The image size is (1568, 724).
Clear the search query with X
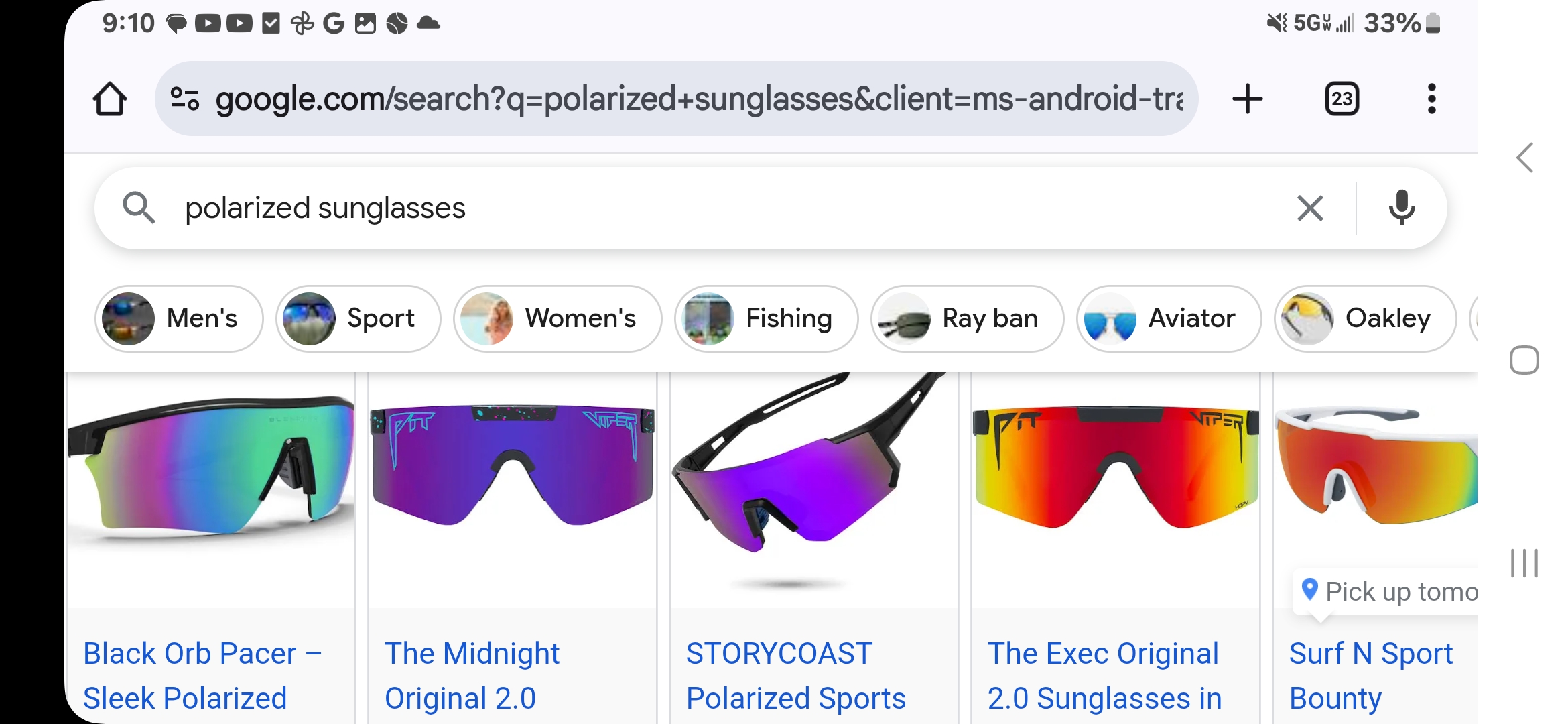point(1310,208)
